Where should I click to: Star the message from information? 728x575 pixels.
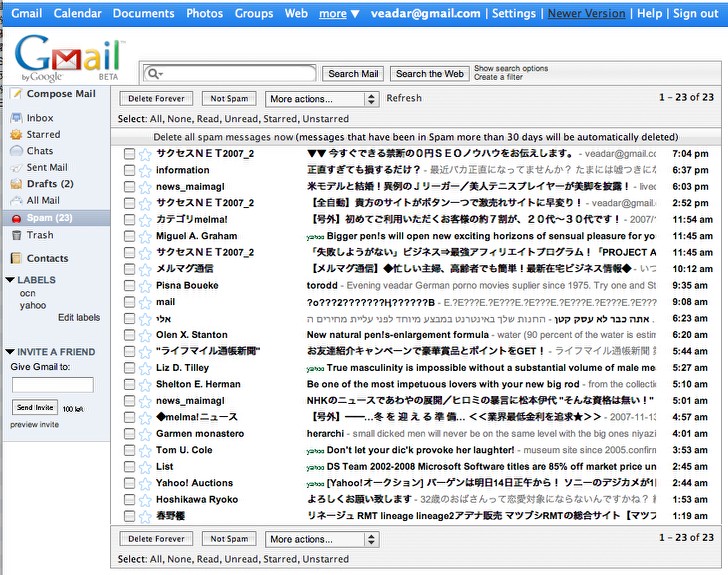145,170
